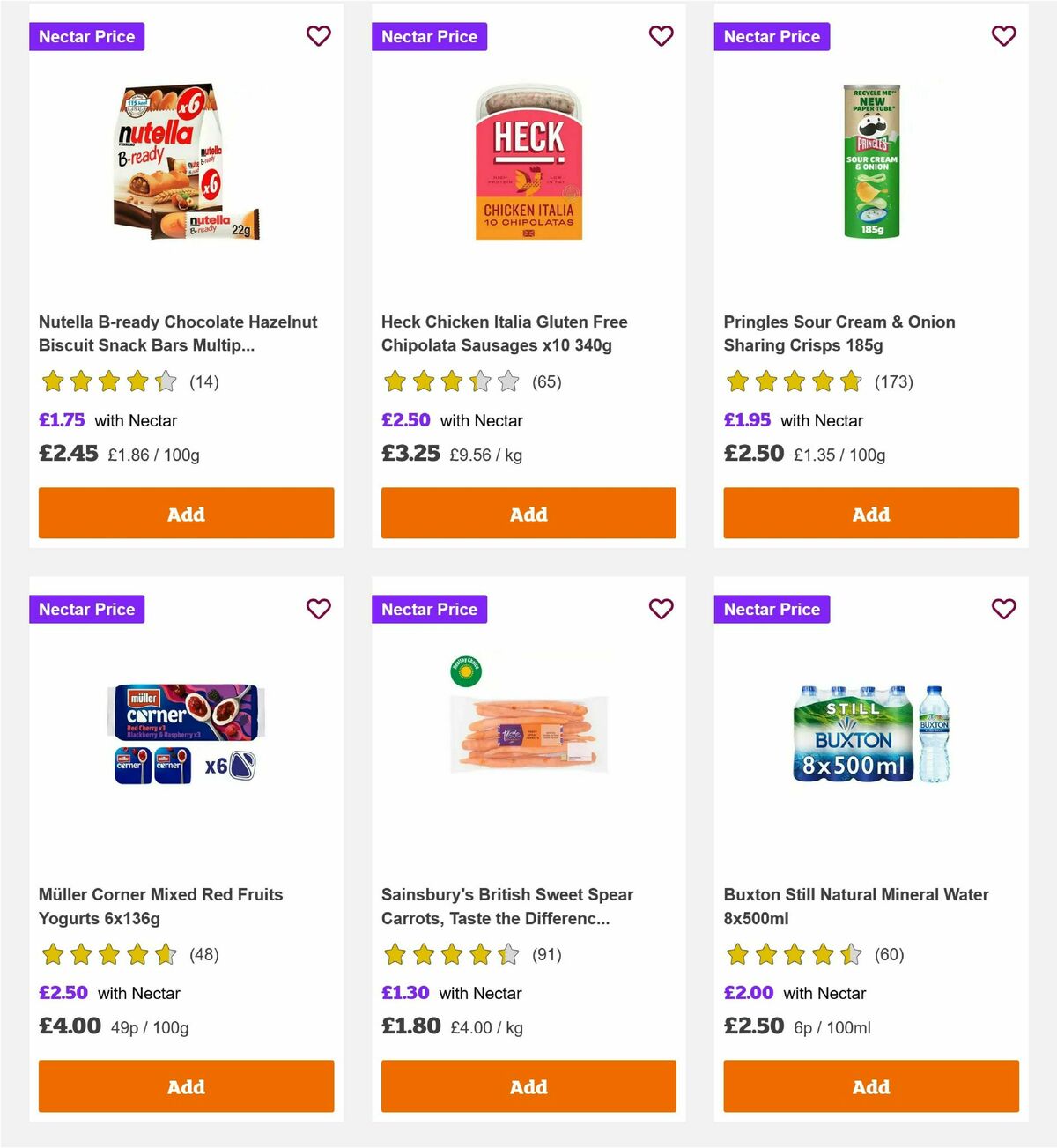Add the Heck Chipolata Sausages to basket
The image size is (1057, 1148).
point(528,513)
